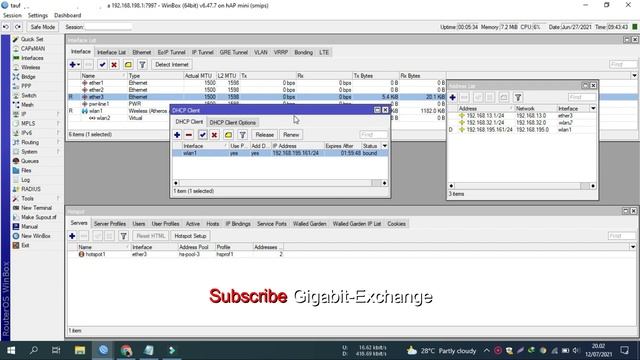This screenshot has width=640, height=360.
Task: Filter the Address List window
Action: 518,97
